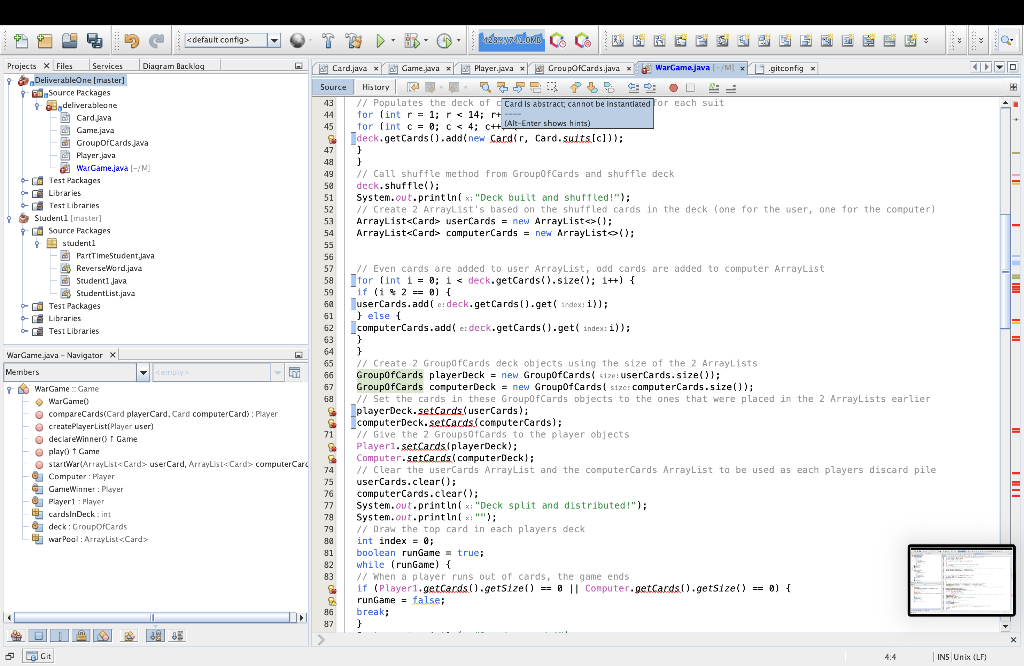Click the New File toolbar icon

[19, 41]
